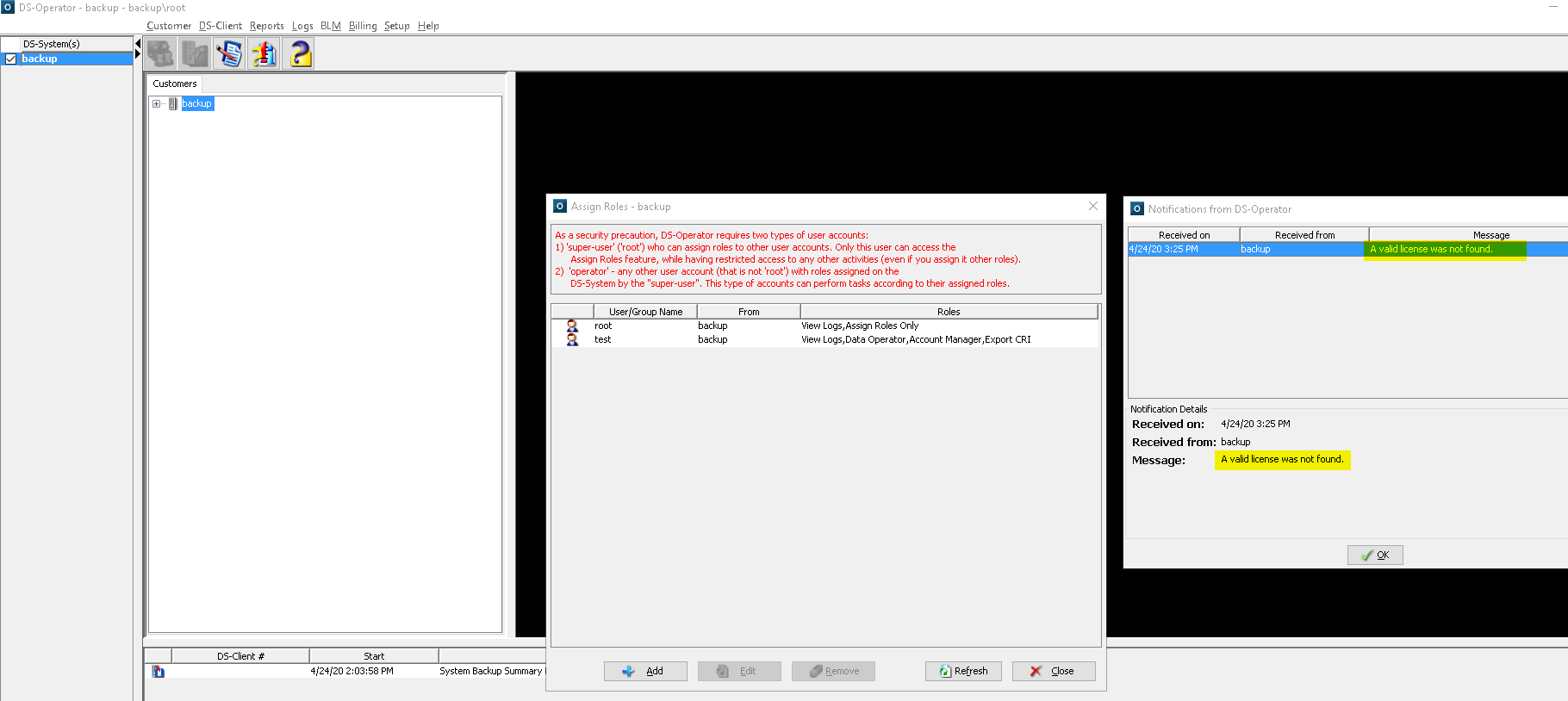Switch to the Customers tab
Image resolution: width=1568 pixels, height=701 pixels.
click(x=175, y=84)
